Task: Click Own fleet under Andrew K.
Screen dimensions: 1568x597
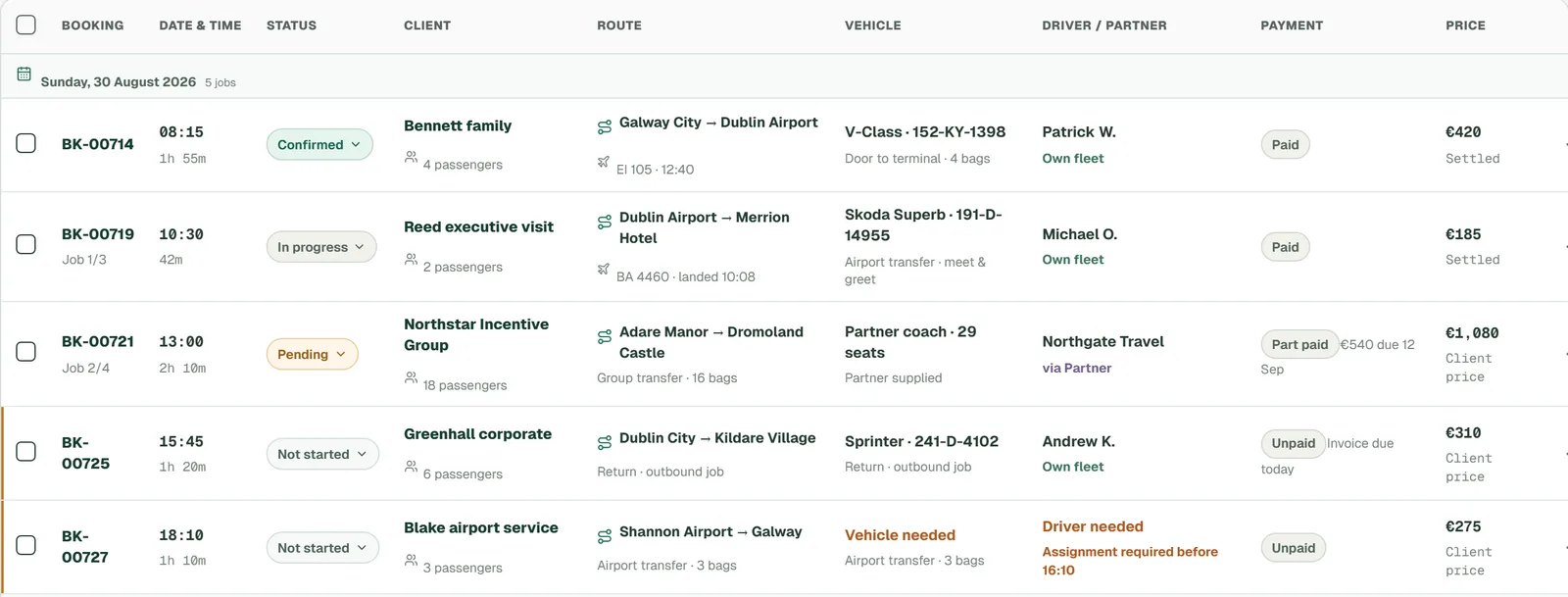Action: click(1072, 468)
